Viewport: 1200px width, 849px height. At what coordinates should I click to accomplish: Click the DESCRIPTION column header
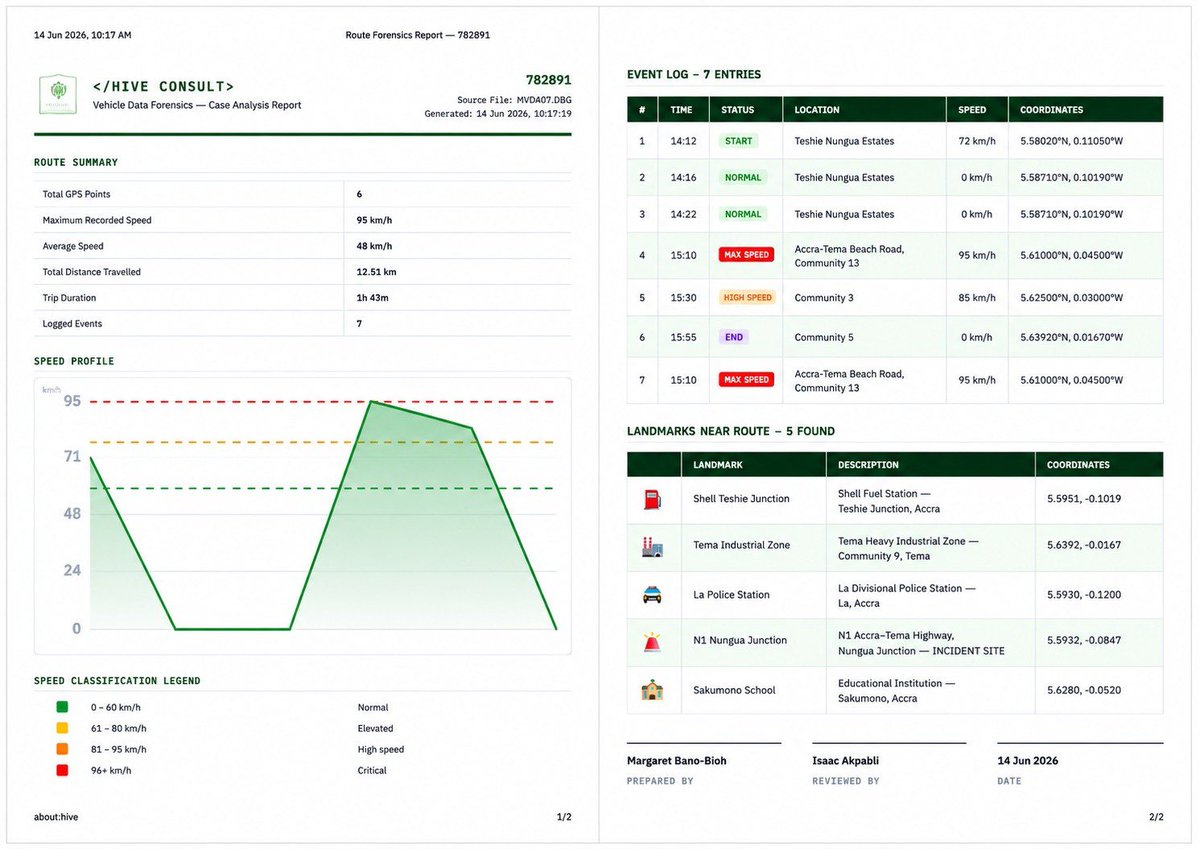(868, 465)
